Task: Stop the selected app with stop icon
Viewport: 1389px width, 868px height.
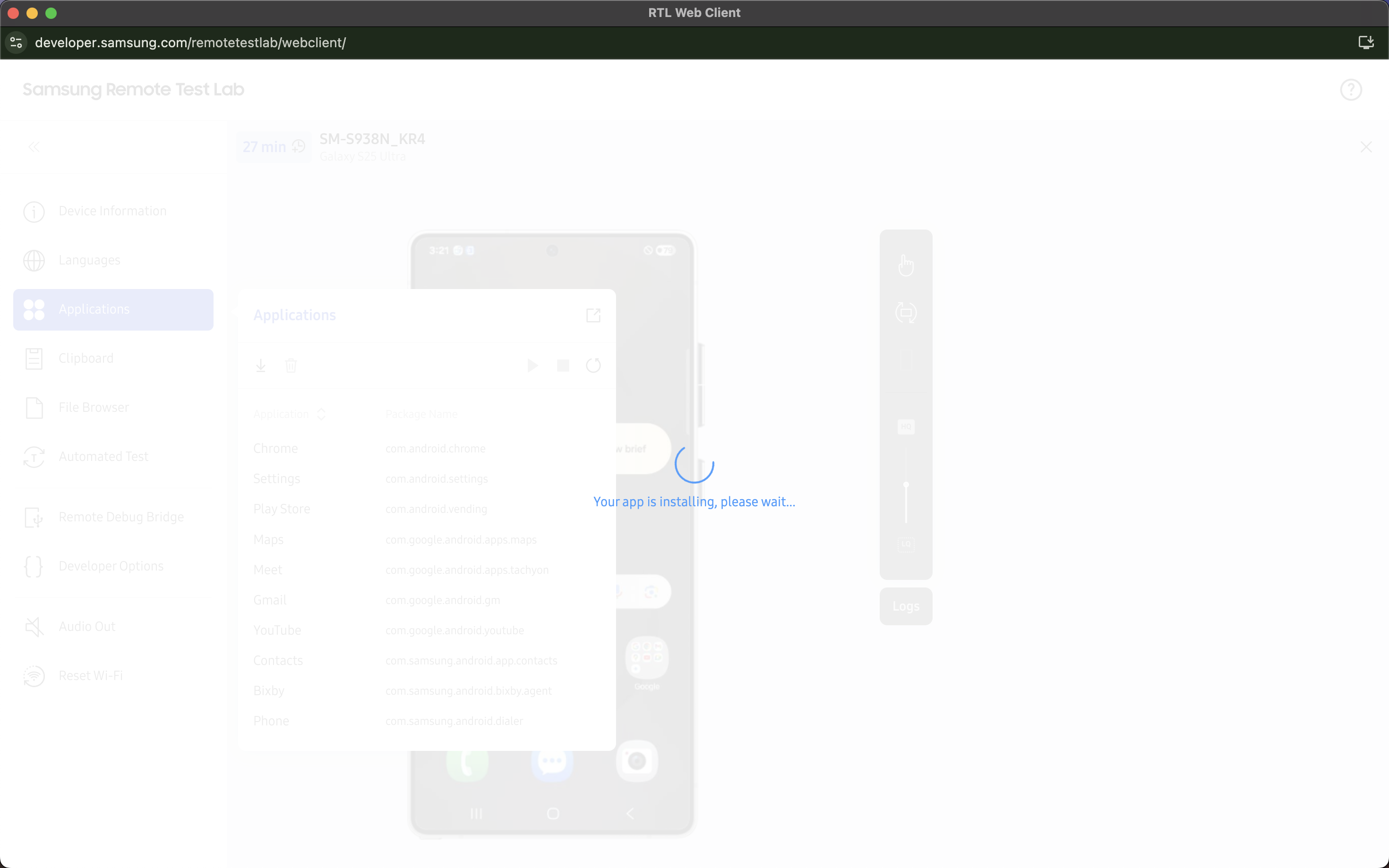Action: coord(563,366)
